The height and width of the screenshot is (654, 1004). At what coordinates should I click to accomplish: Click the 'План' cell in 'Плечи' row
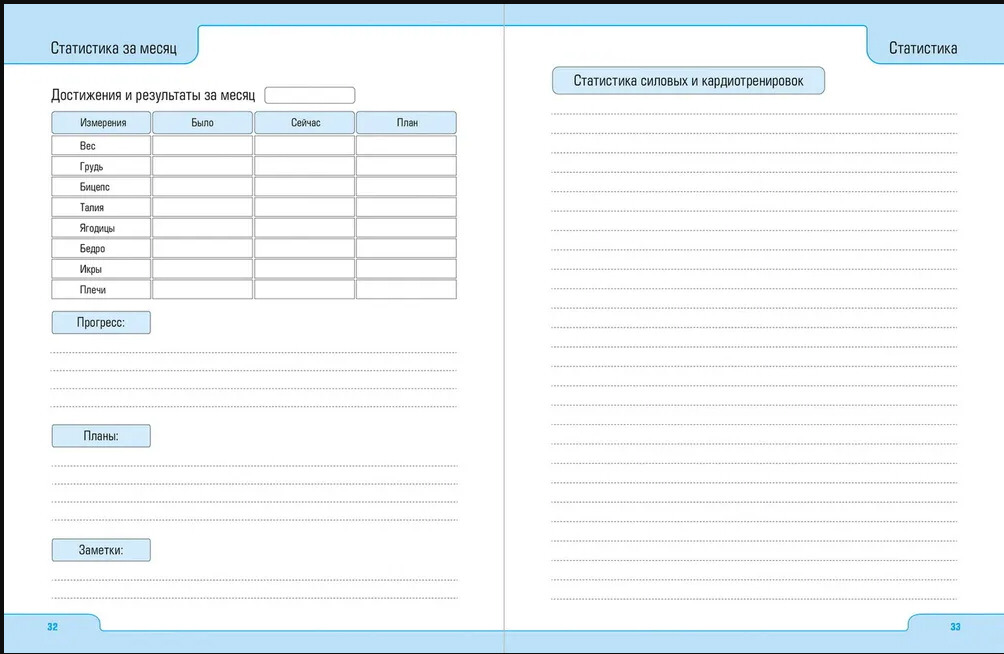(406, 290)
